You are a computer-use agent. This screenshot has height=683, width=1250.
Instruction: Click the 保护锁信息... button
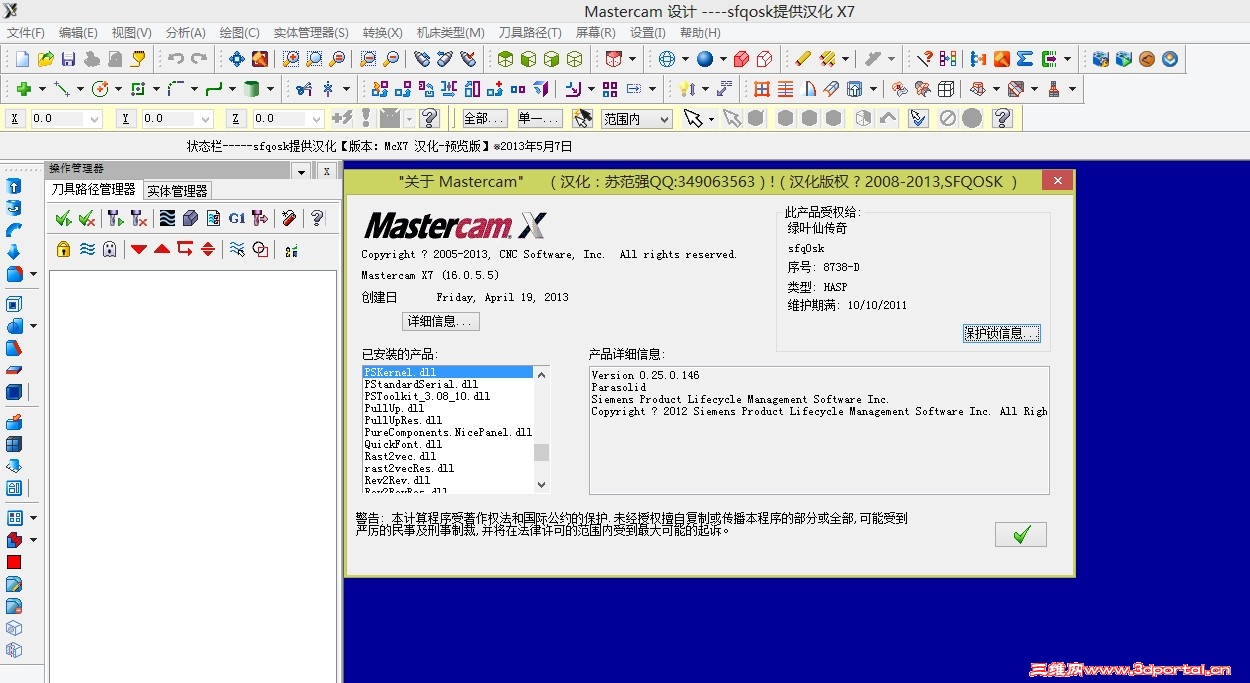point(1001,333)
